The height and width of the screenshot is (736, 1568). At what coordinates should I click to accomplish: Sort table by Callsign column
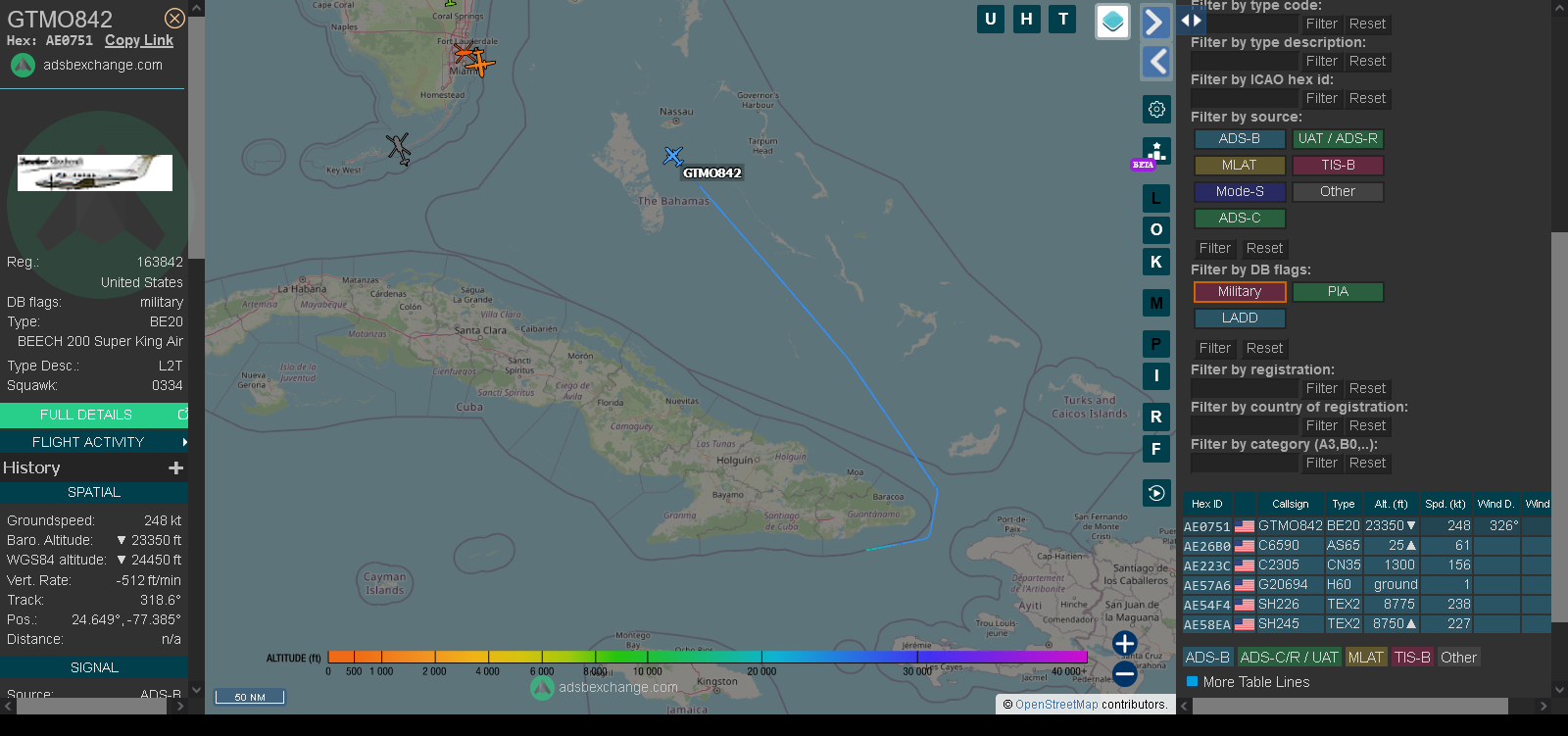pos(1291,504)
